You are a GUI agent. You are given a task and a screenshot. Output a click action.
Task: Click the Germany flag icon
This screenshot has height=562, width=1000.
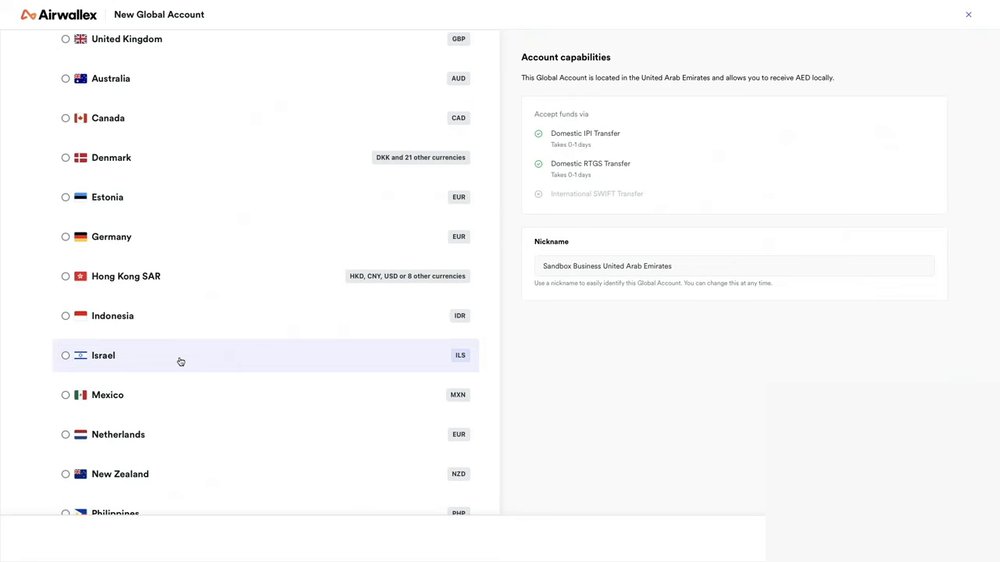[x=80, y=237]
